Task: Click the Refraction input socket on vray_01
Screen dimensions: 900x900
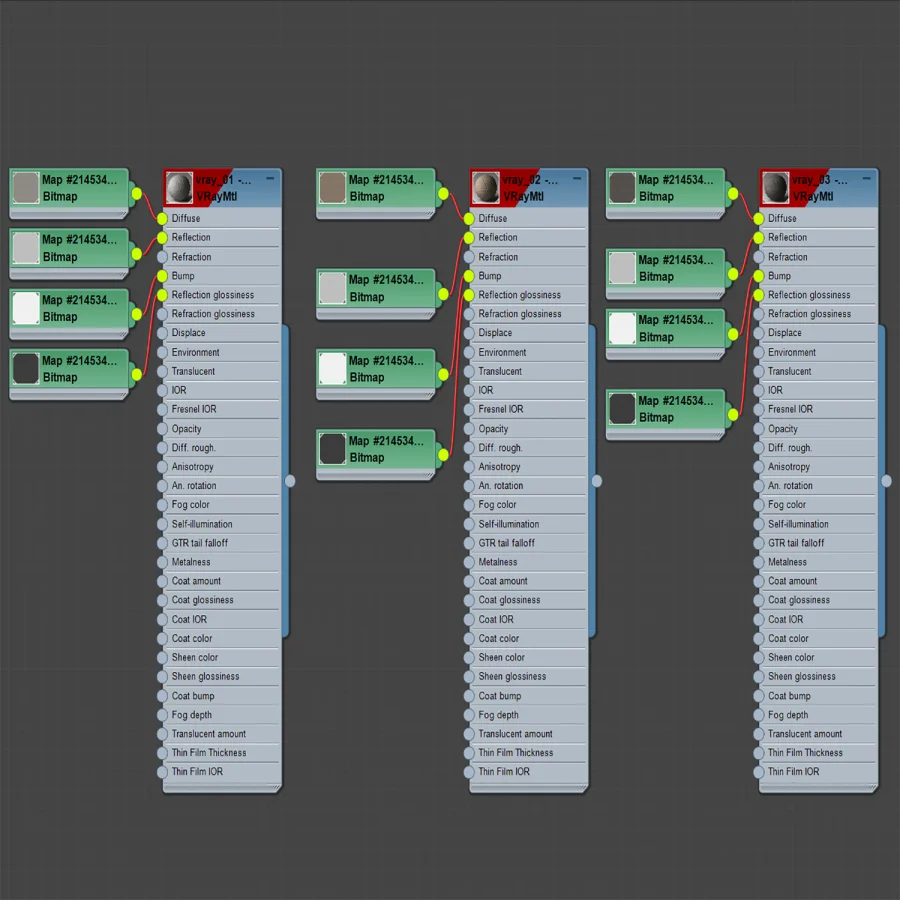Action: pos(162,257)
